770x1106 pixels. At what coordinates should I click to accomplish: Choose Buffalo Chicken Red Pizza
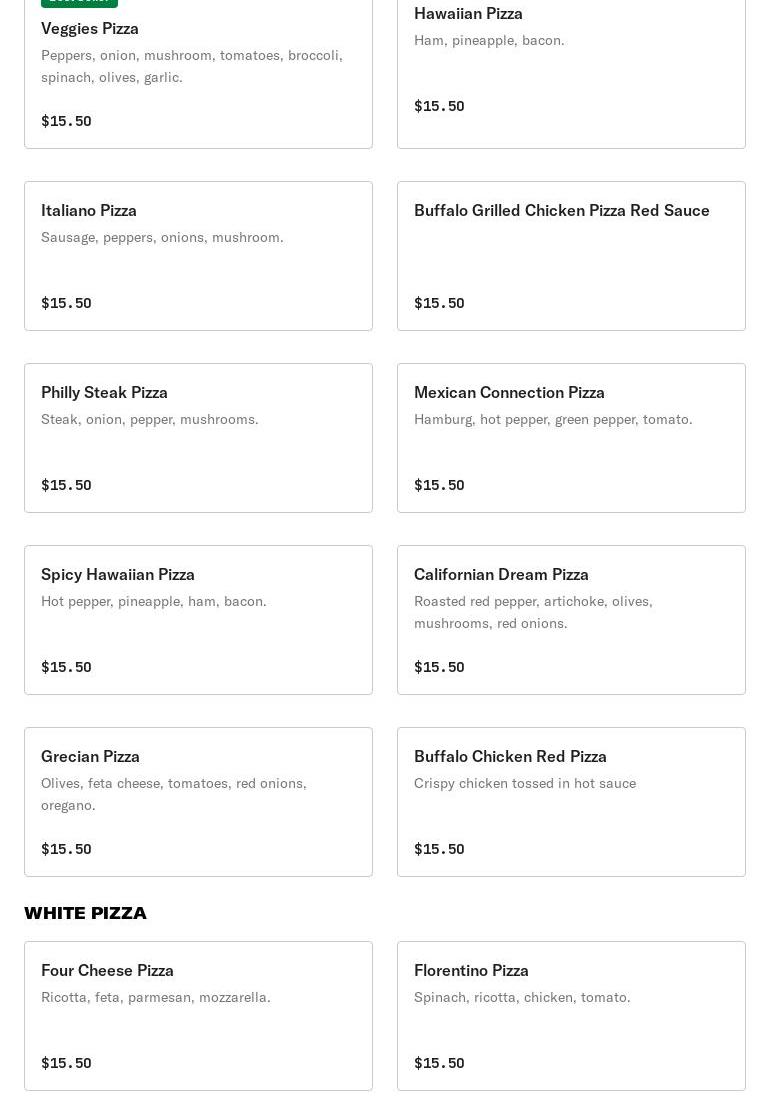[571, 802]
